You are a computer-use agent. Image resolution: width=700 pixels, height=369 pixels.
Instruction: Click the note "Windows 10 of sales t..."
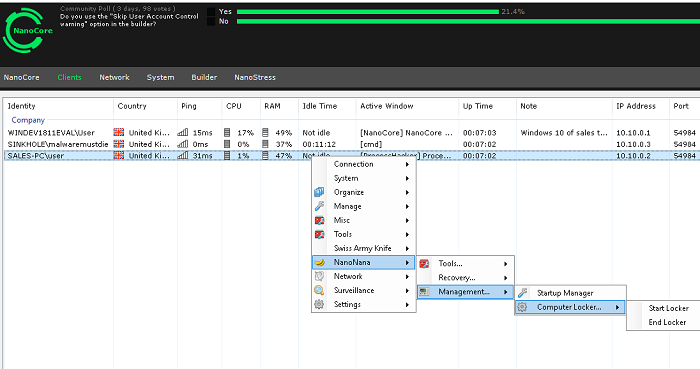pos(564,133)
